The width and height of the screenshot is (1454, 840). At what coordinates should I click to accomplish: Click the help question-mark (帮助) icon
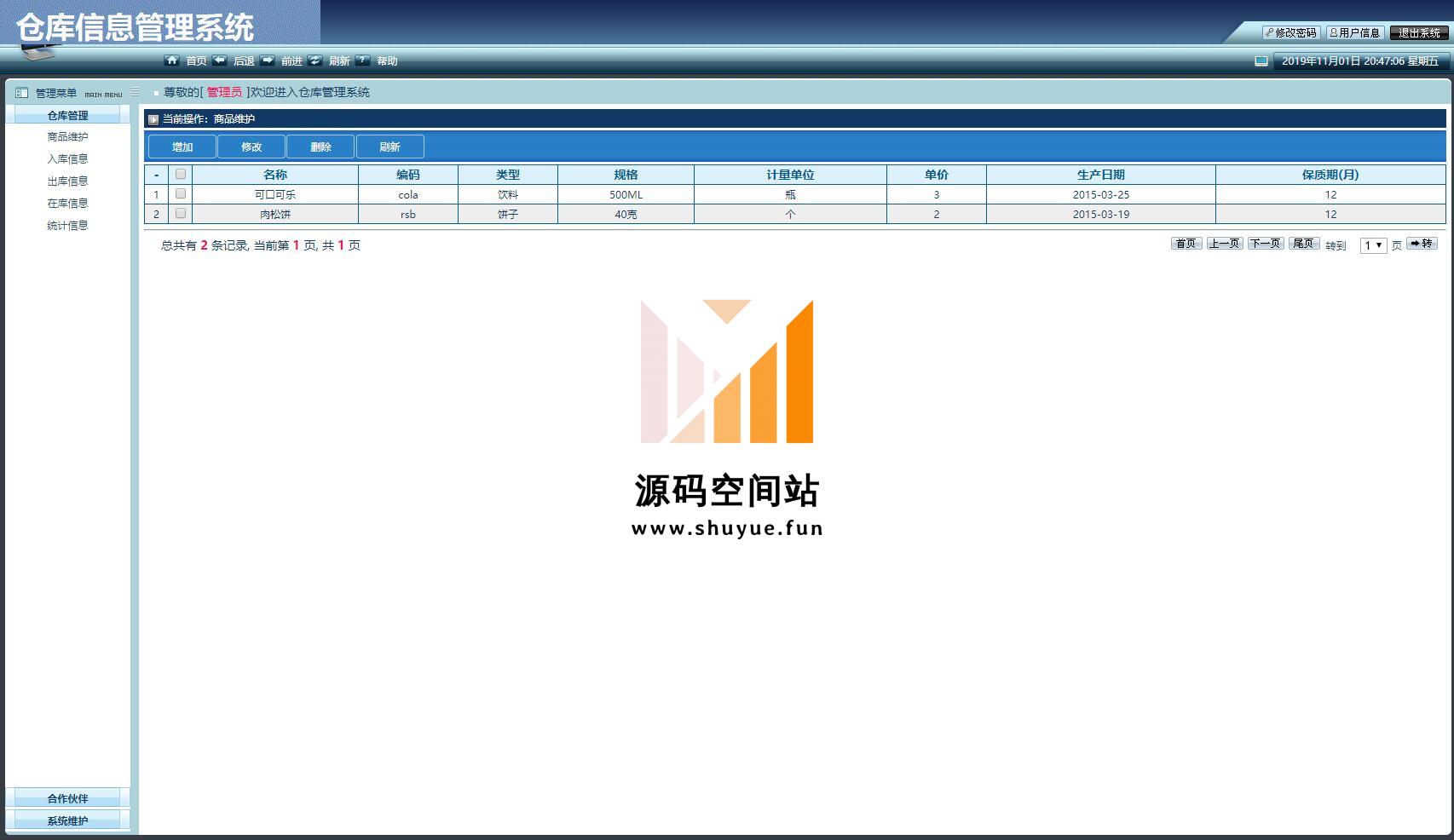point(363,60)
